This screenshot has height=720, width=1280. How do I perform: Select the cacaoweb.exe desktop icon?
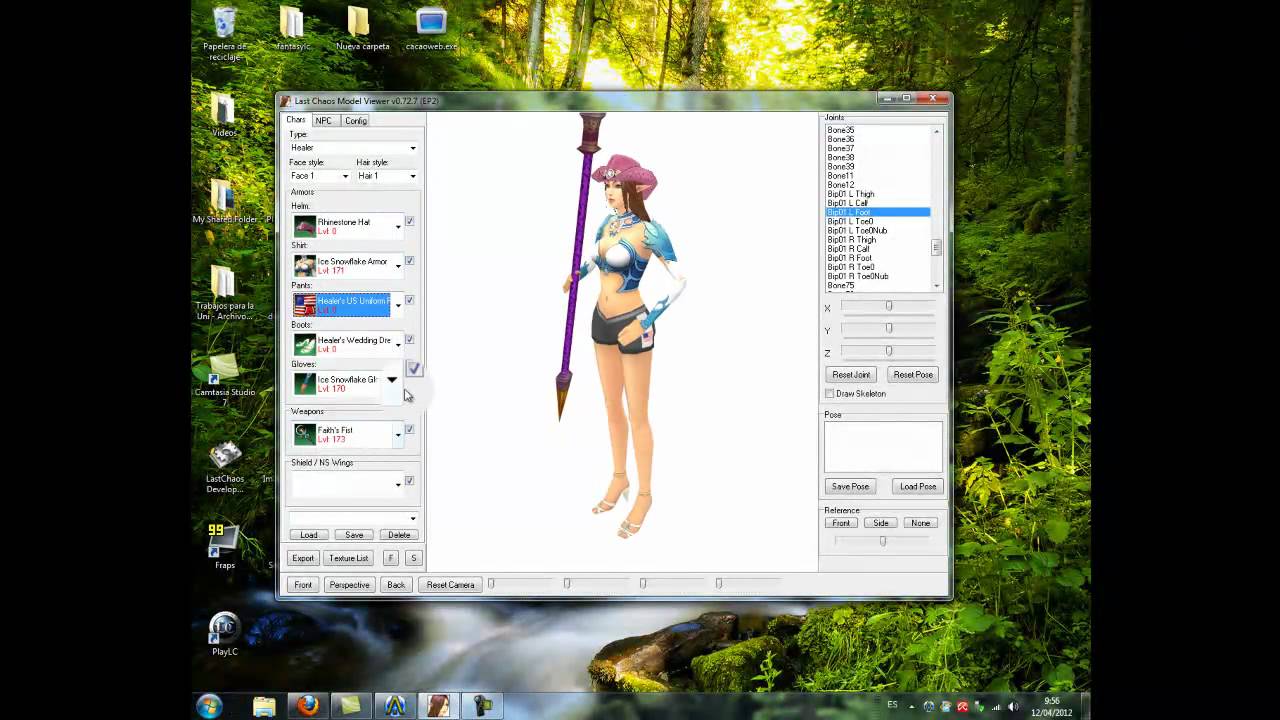[x=431, y=30]
